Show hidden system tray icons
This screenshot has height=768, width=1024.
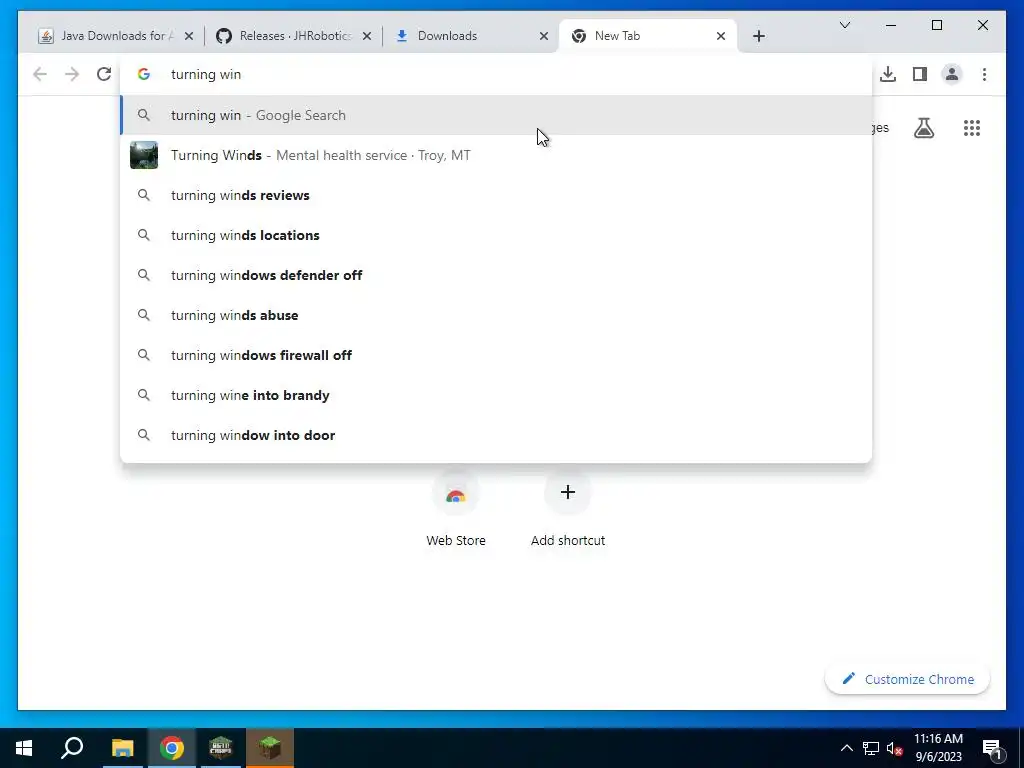pyautogui.click(x=846, y=748)
